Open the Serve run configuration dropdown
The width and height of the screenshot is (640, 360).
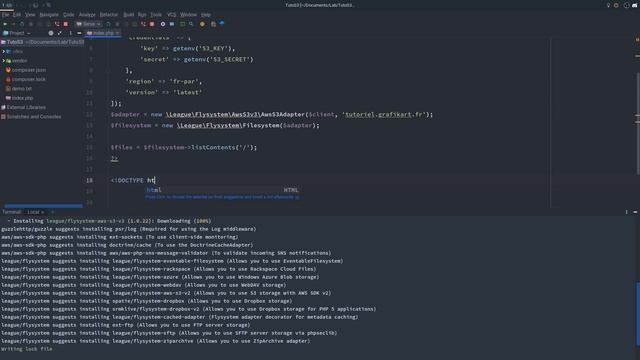click(89, 24)
